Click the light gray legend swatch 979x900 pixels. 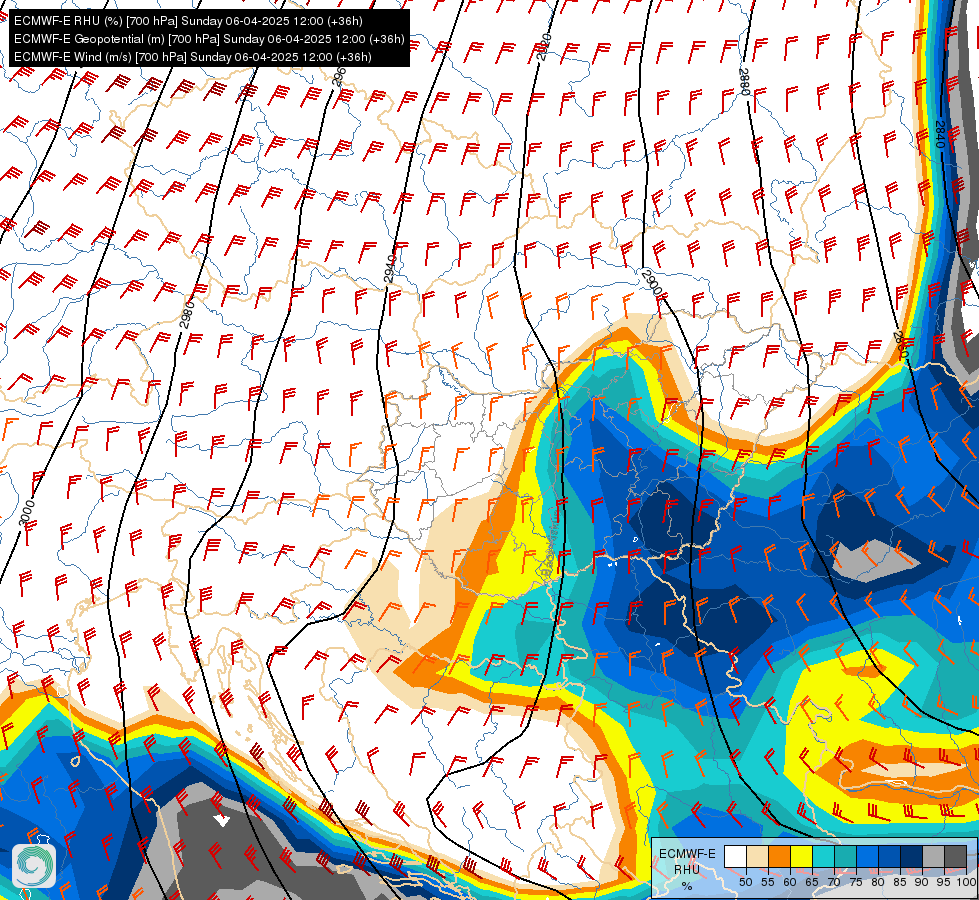(933, 856)
